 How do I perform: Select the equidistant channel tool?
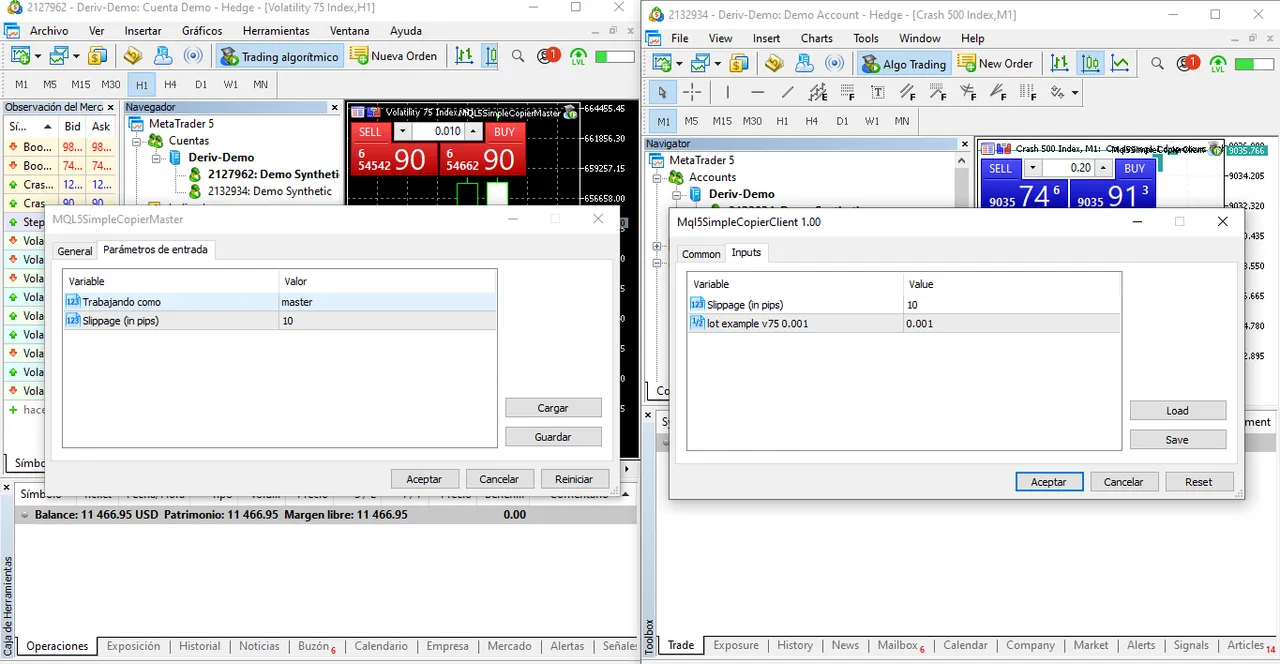tap(818, 92)
